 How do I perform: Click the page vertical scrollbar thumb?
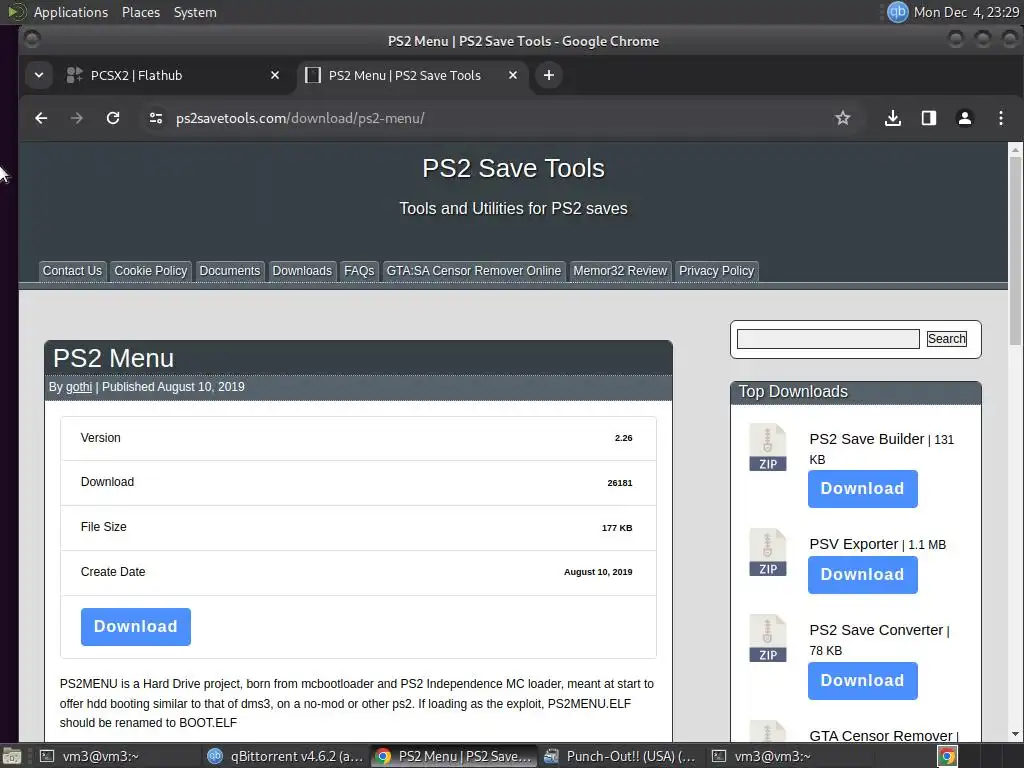[1015, 251]
